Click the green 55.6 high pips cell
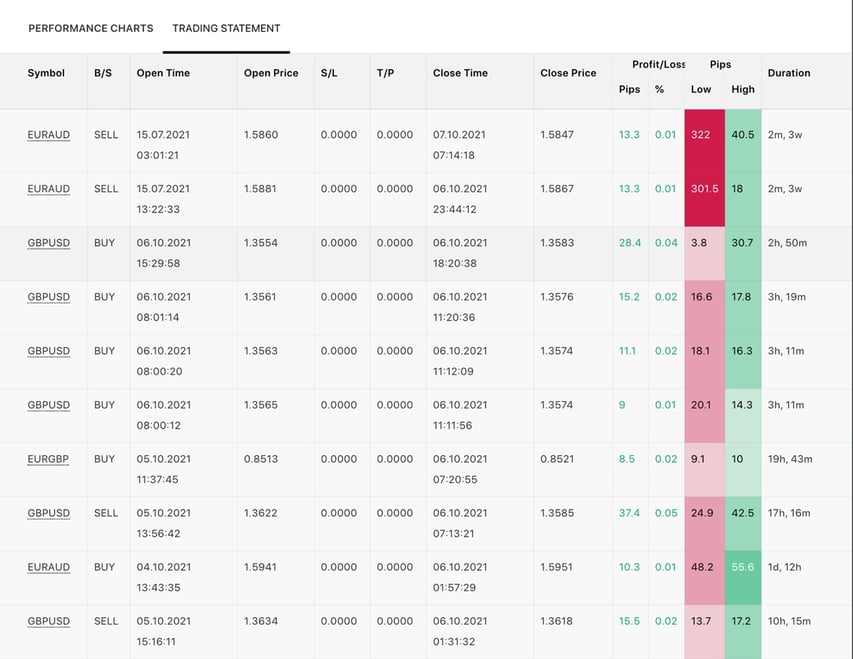 [x=743, y=567]
